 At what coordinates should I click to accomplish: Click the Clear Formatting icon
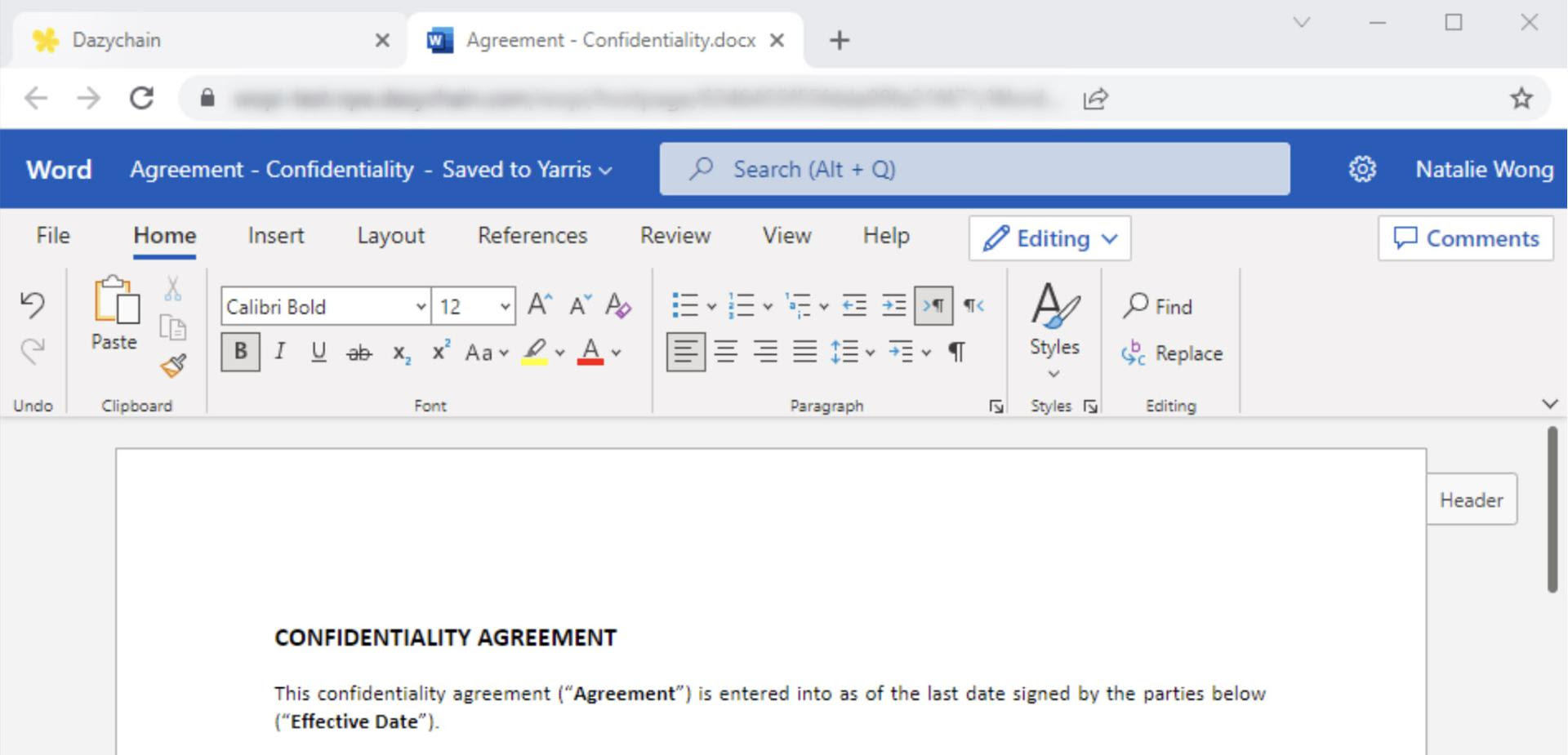618,306
